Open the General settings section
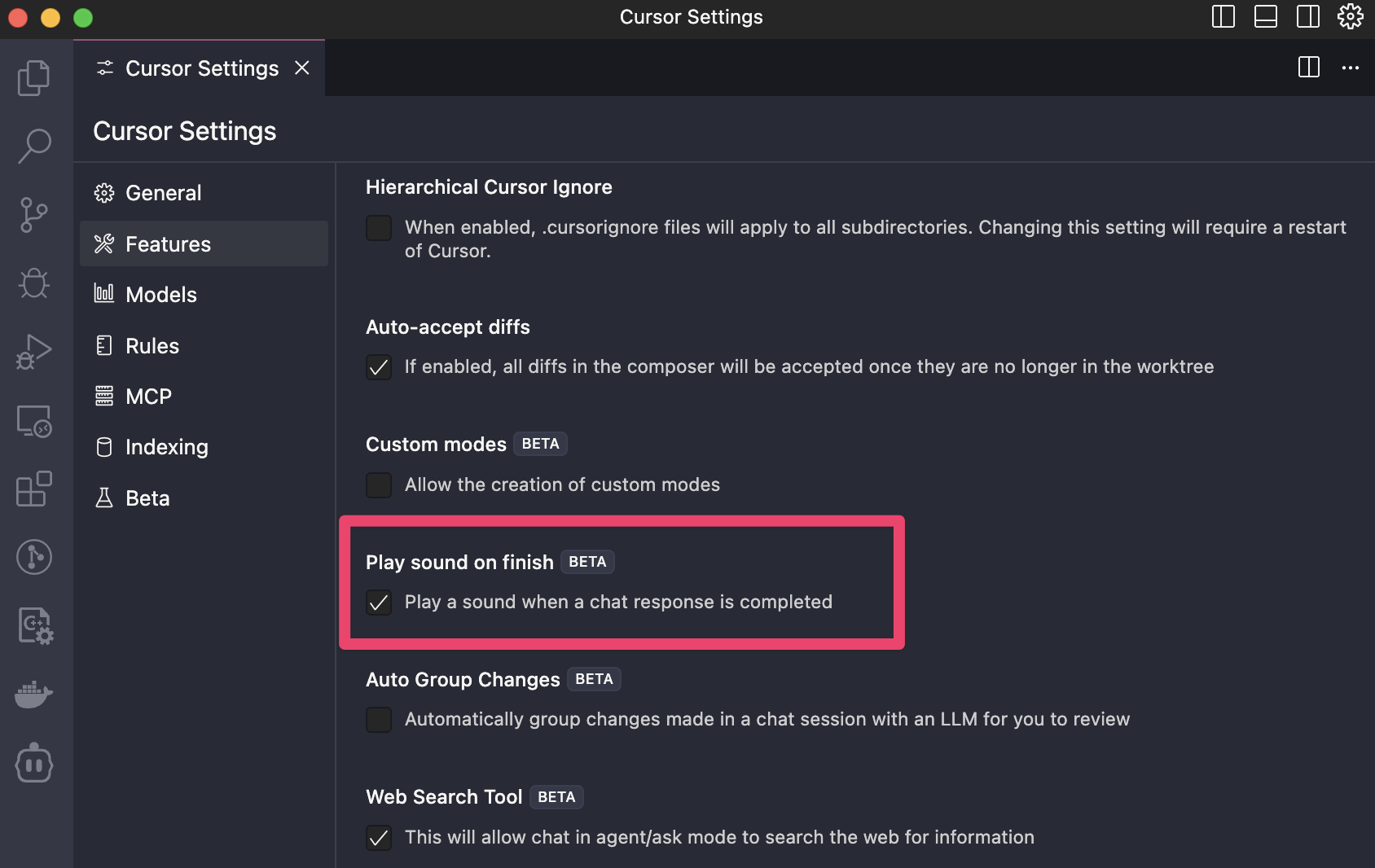Screen dimensions: 1375x868 [204, 193]
